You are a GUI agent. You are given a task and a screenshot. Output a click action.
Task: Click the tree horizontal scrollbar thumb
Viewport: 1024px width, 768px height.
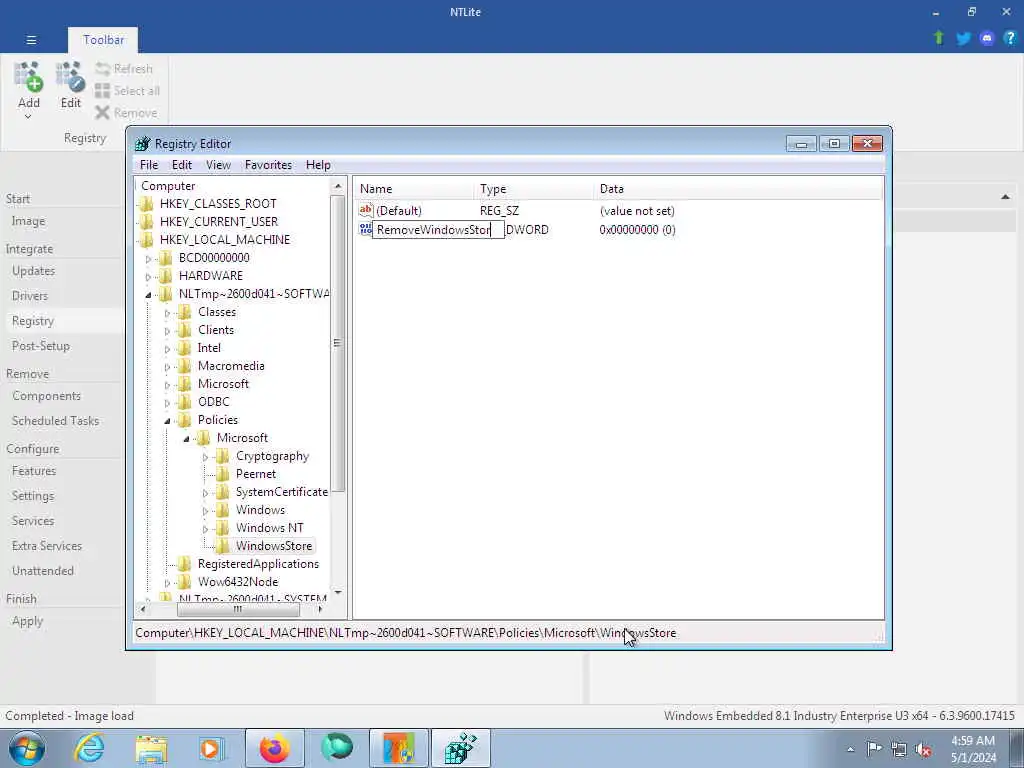tap(238, 609)
